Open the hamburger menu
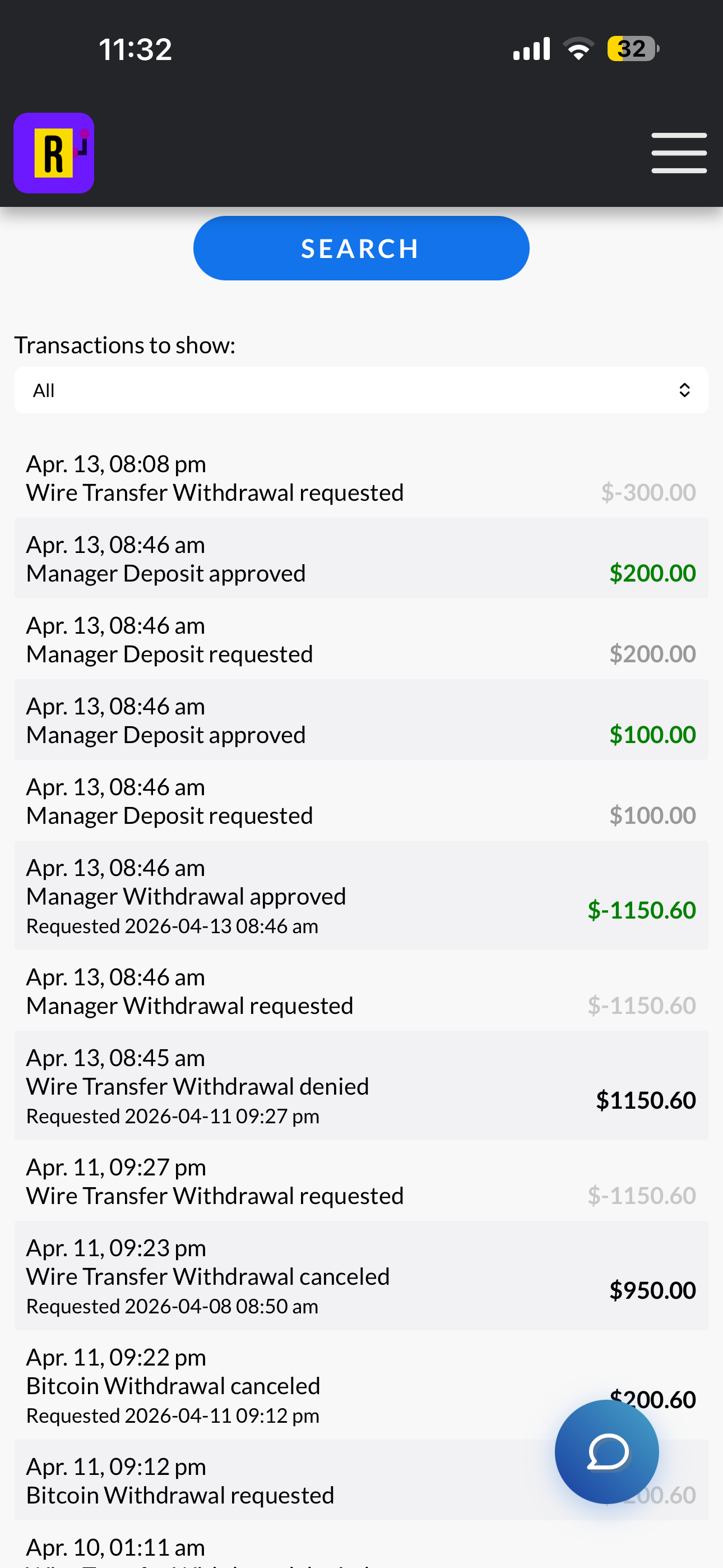This screenshot has height=1568, width=723. click(679, 153)
